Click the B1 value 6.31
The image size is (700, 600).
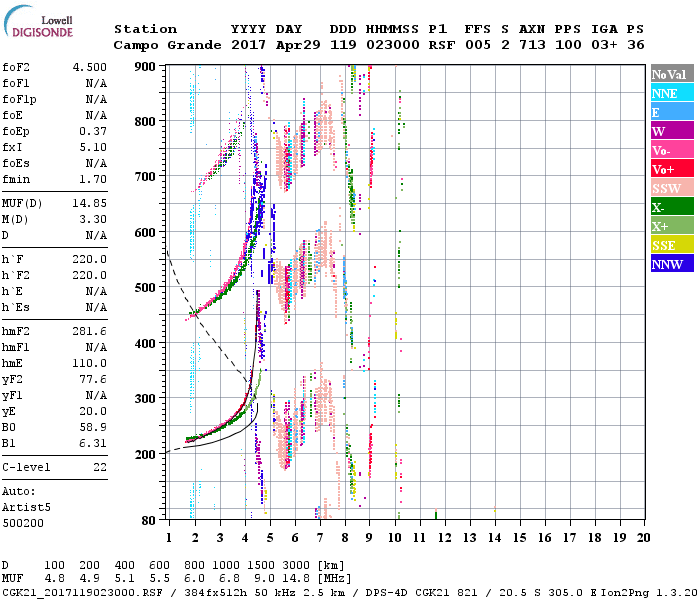pos(93,443)
